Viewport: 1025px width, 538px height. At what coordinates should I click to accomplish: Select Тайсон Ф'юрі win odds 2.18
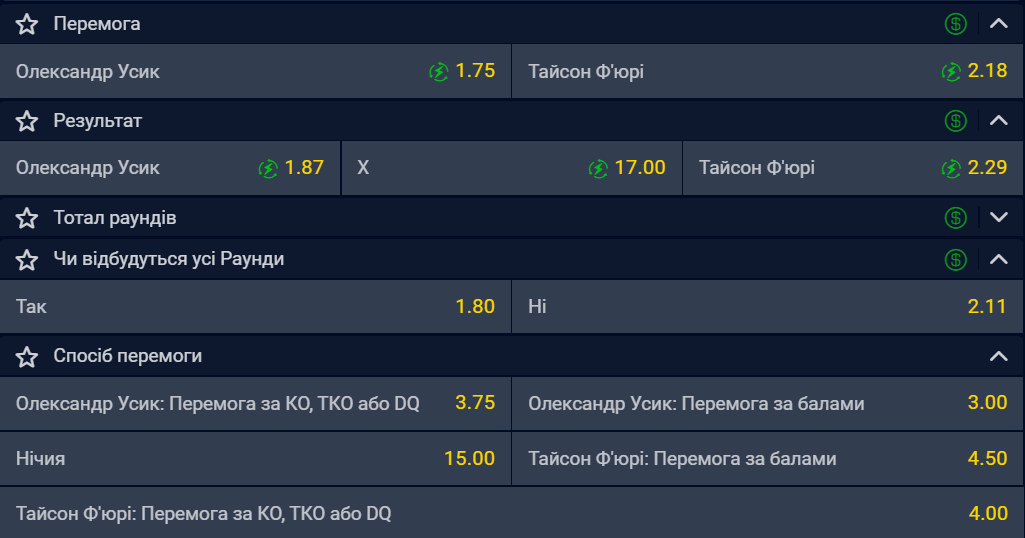[x=767, y=72]
